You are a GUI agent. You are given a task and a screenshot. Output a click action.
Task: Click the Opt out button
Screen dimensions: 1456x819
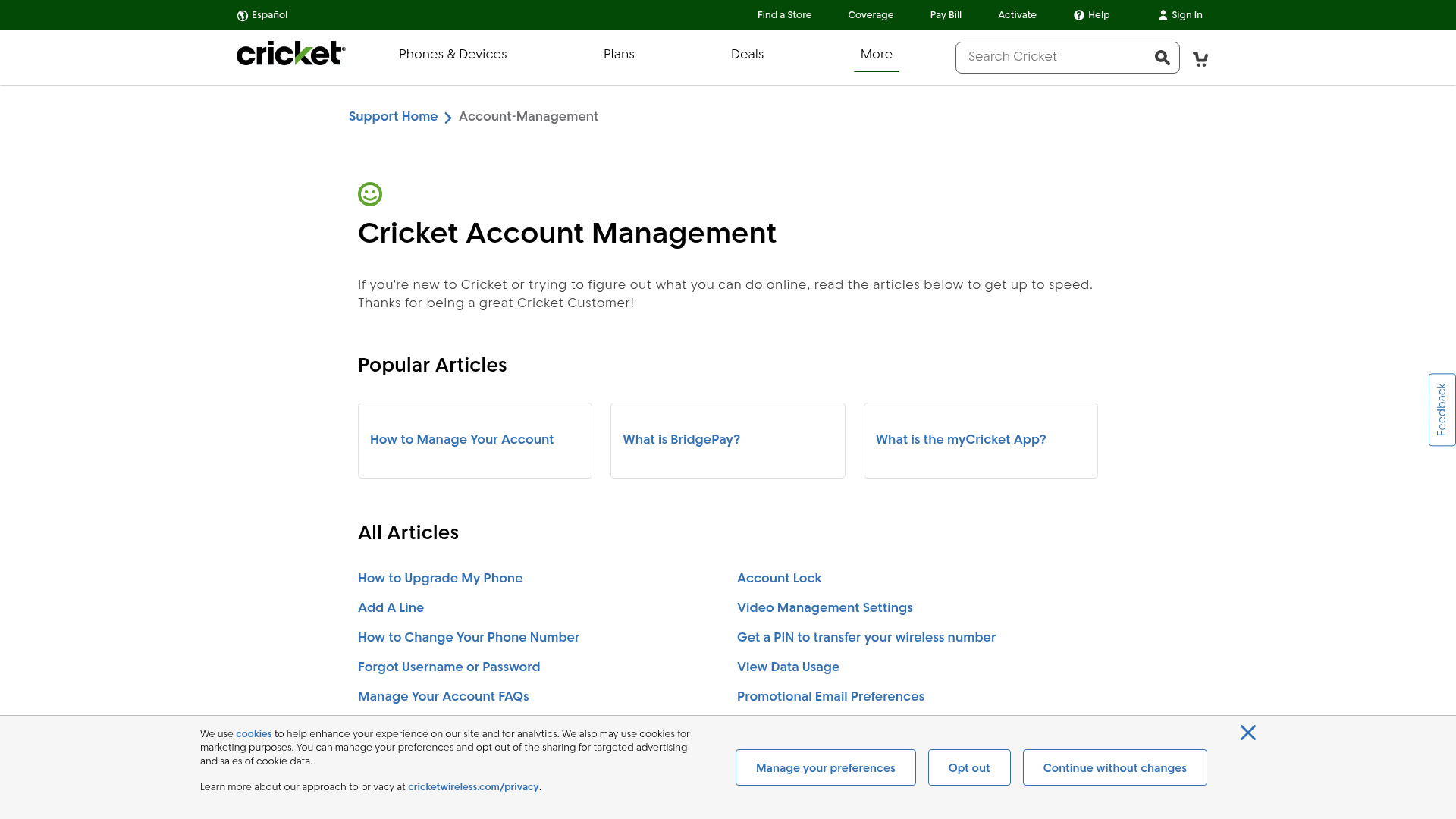pos(969,768)
